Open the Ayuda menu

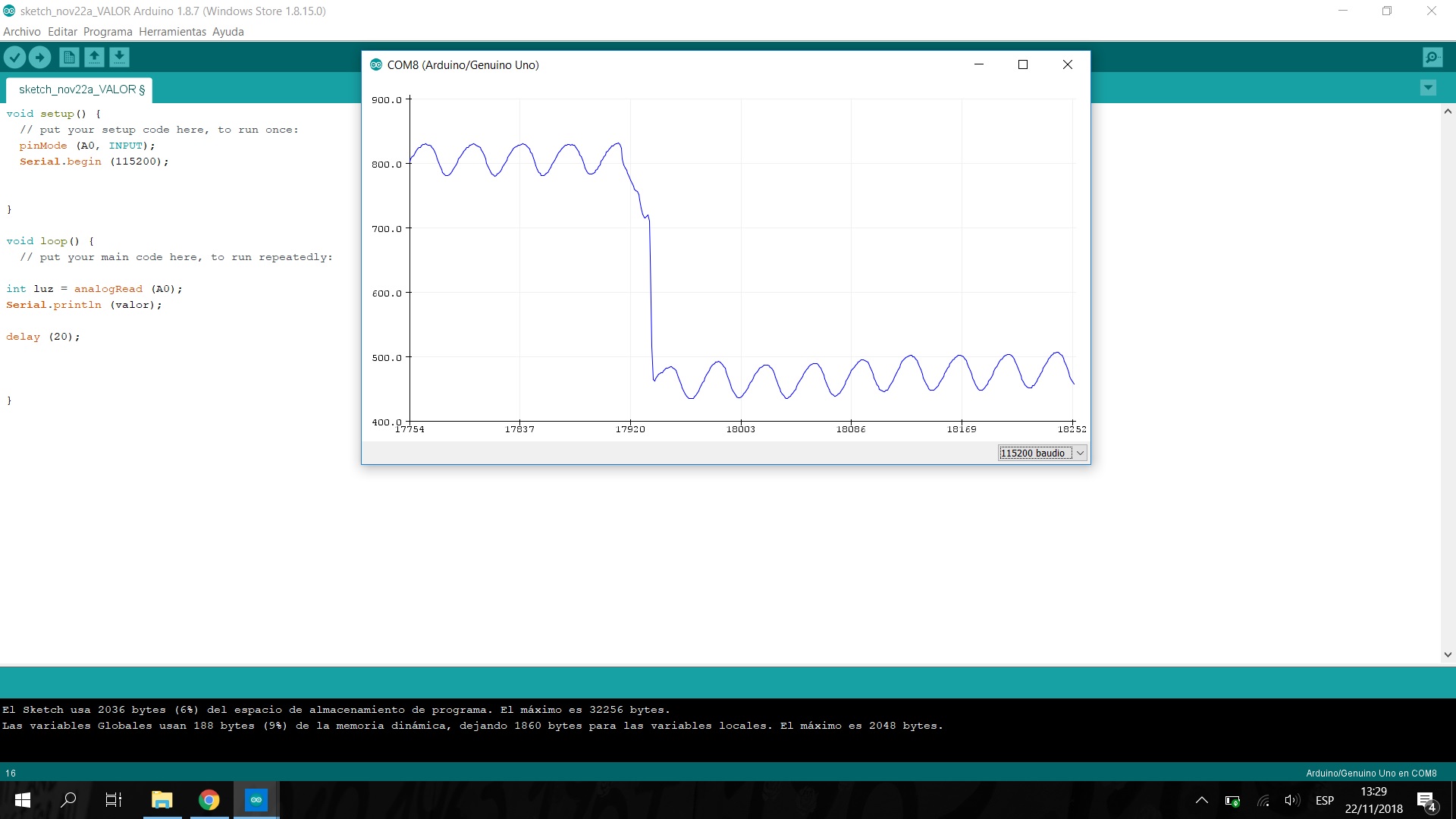(x=227, y=32)
